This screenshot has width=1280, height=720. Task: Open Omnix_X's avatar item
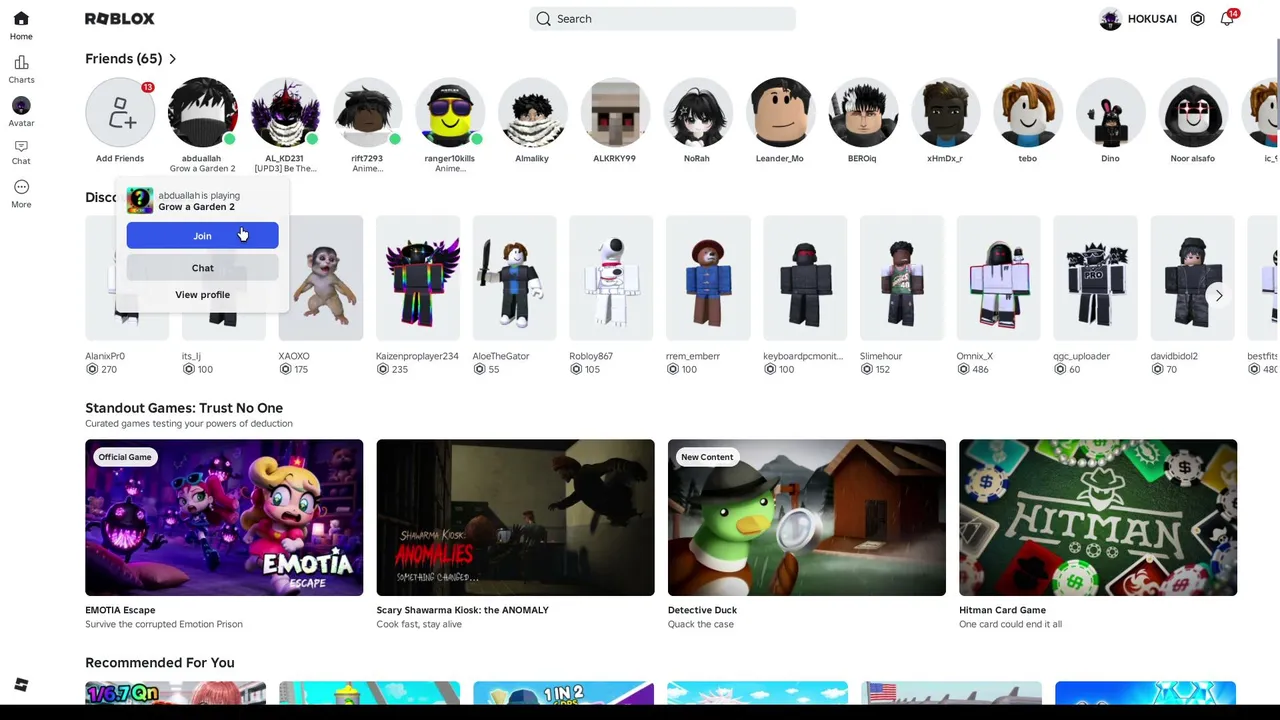tap(1000, 277)
